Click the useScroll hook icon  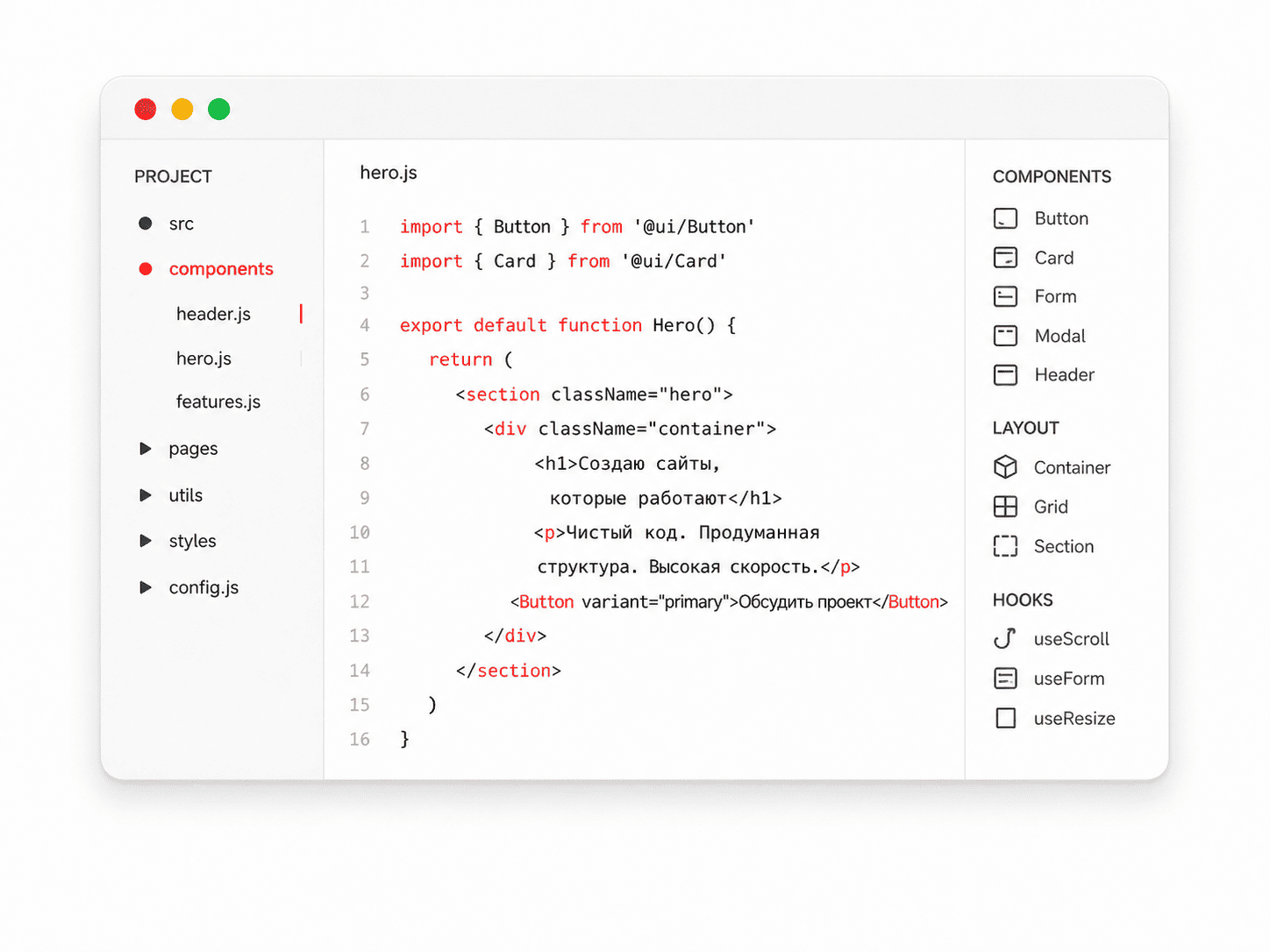pos(1005,639)
